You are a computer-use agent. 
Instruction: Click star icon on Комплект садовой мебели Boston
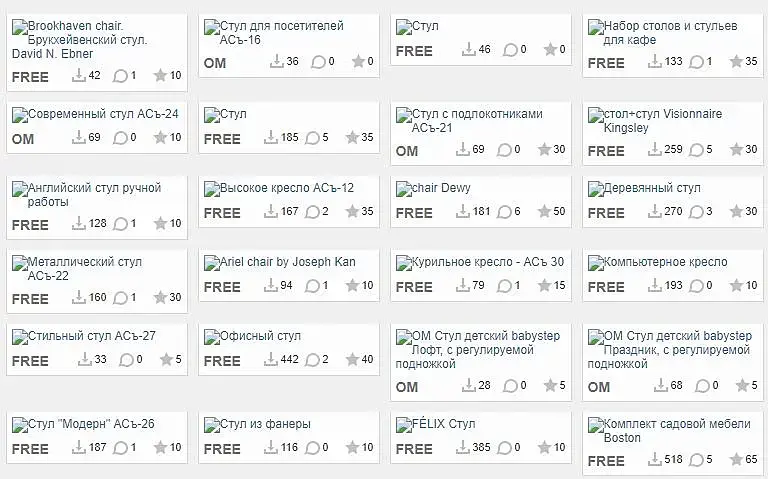tap(736, 461)
